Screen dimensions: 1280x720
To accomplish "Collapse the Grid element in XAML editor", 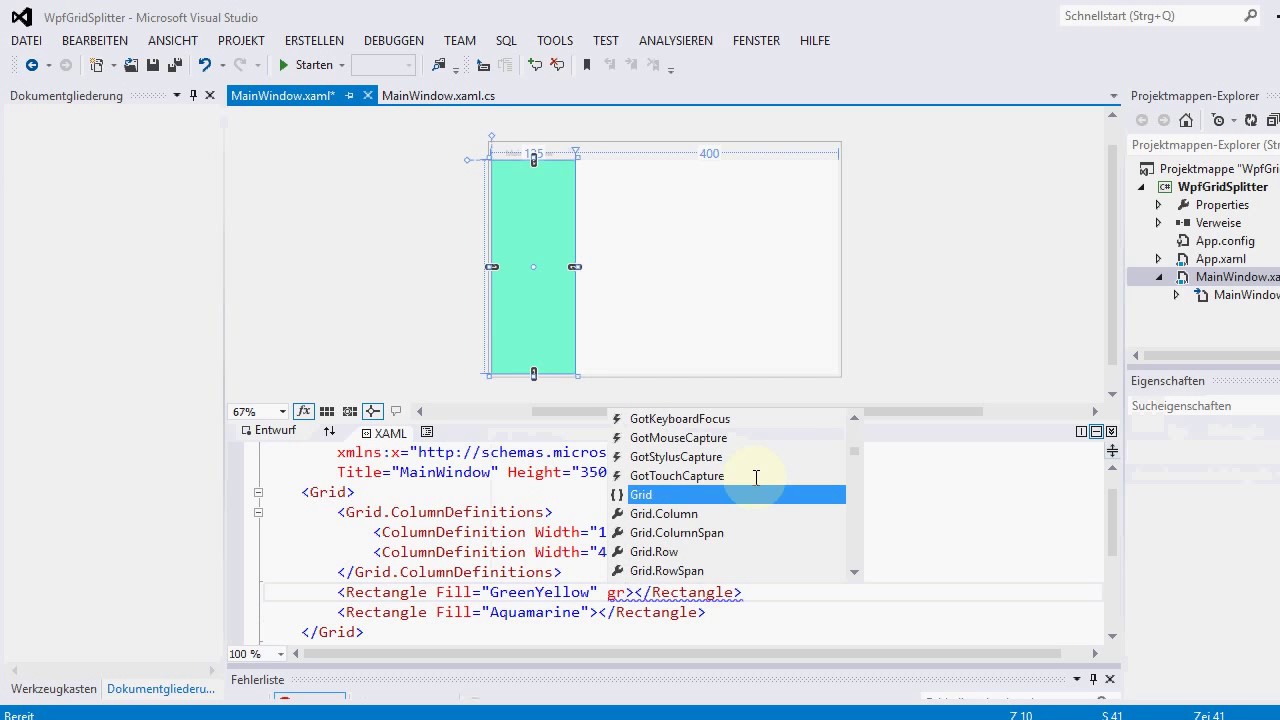I will pyautogui.click(x=258, y=492).
